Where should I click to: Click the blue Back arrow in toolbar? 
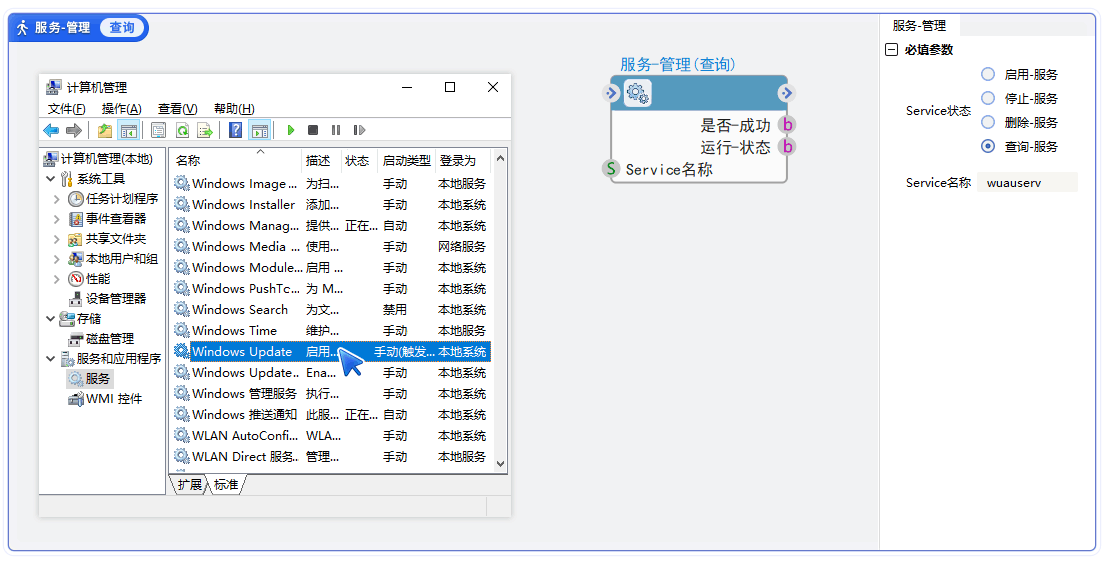[x=51, y=130]
